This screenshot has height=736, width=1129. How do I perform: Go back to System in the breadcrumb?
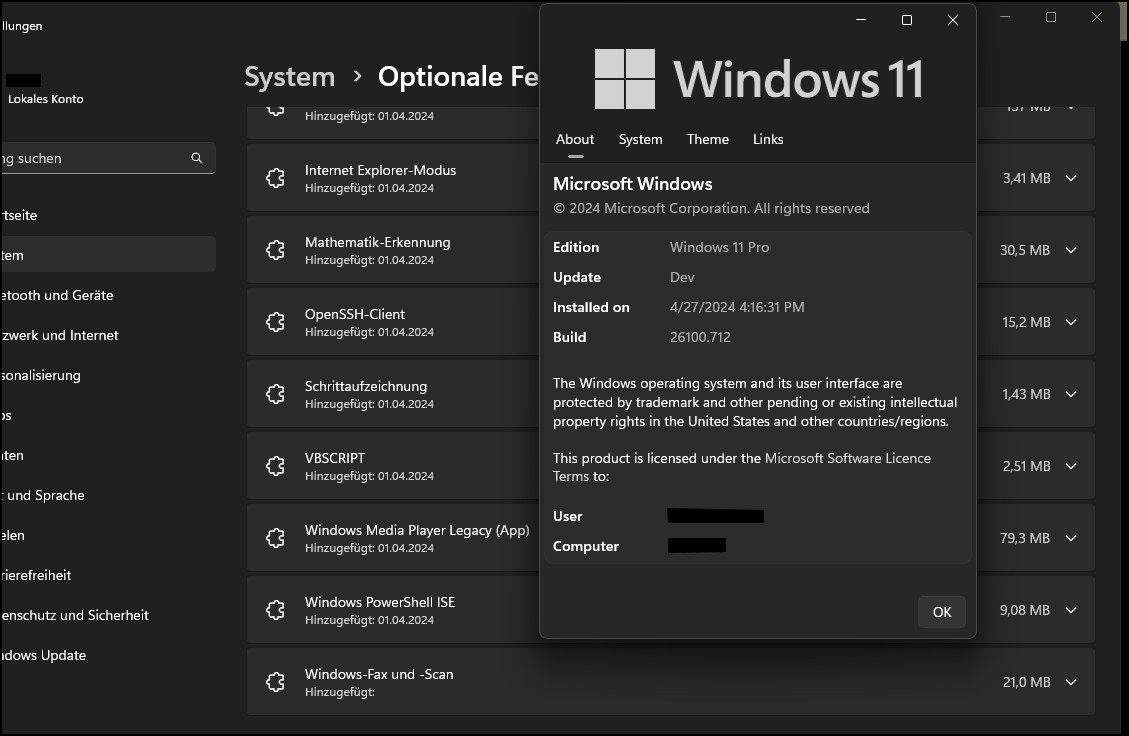(289, 76)
